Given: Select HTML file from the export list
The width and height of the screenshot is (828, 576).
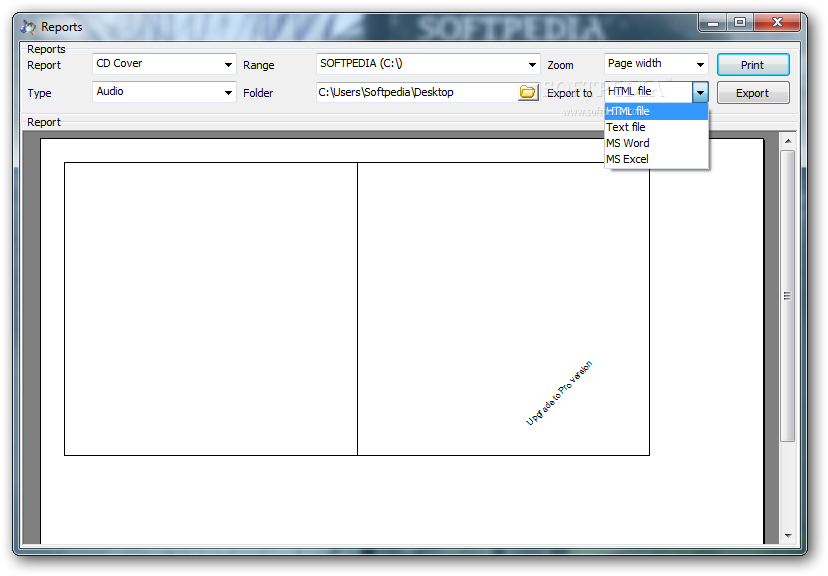Looking at the screenshot, I should tap(656, 111).
